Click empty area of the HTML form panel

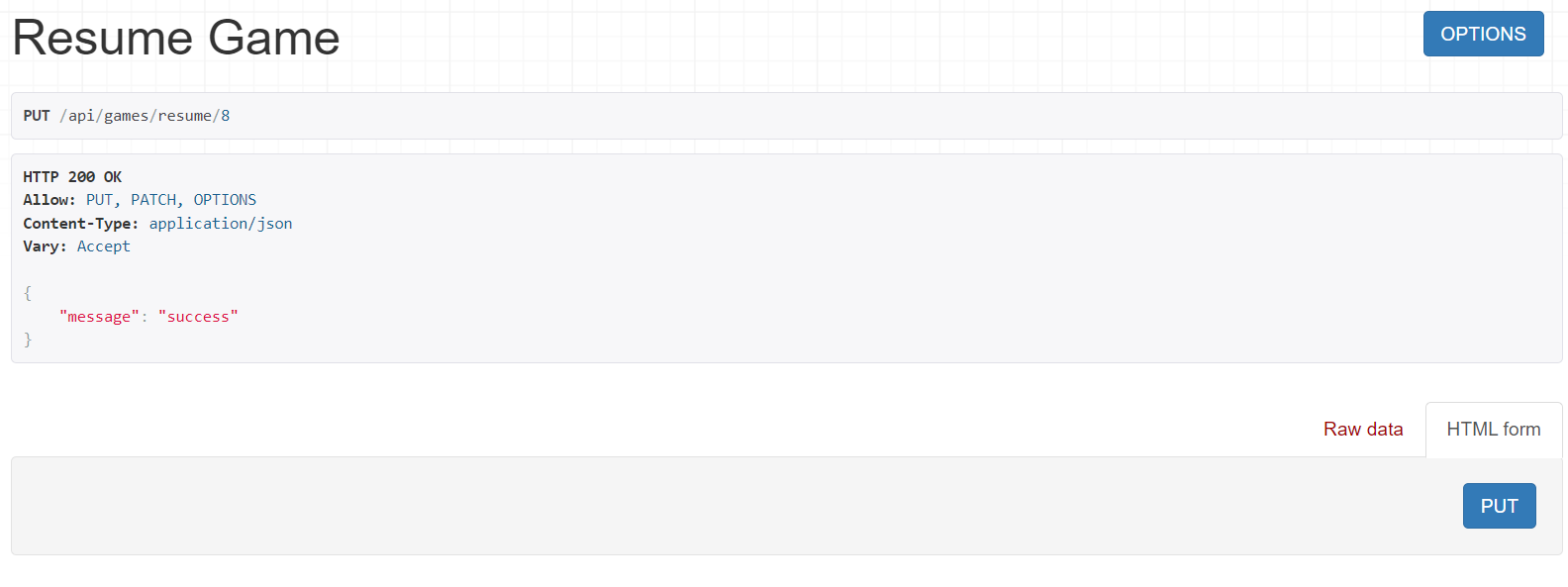pyautogui.click(x=693, y=506)
